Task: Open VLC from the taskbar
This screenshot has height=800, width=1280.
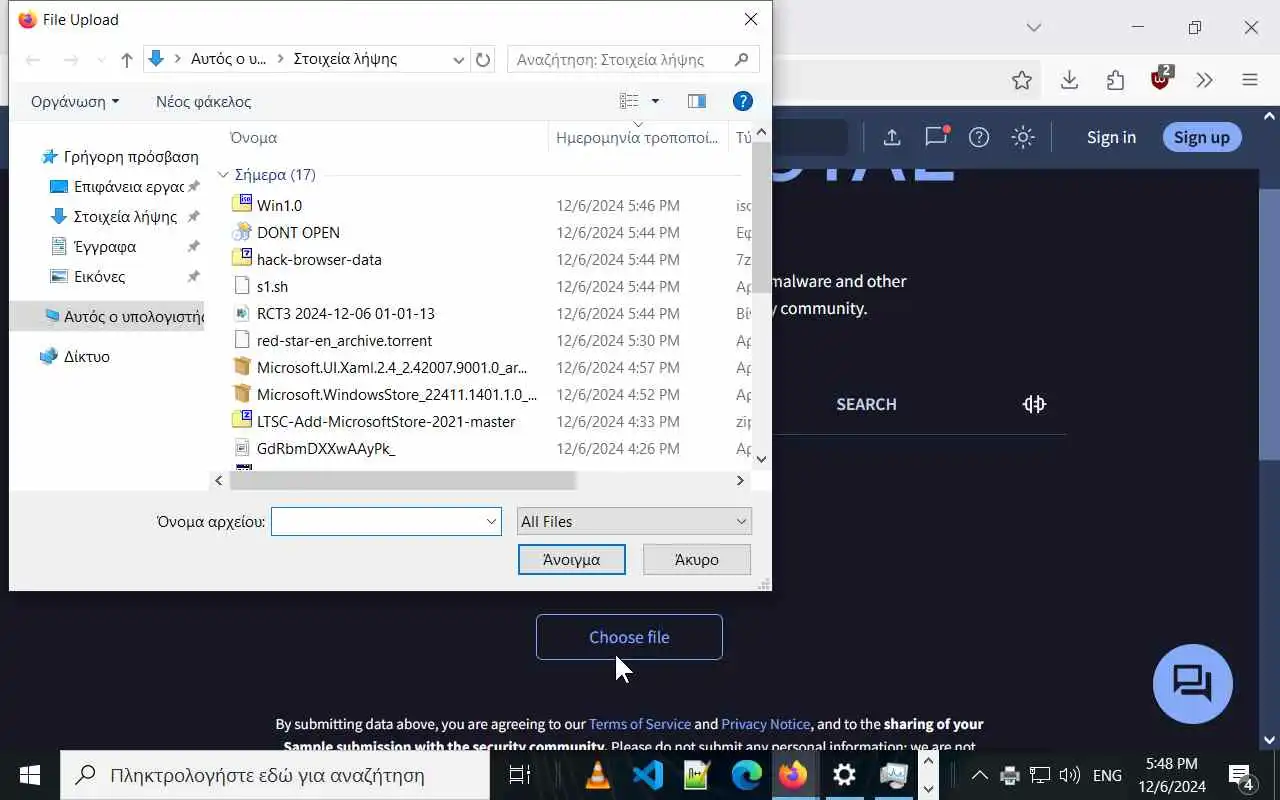Action: tap(598, 775)
